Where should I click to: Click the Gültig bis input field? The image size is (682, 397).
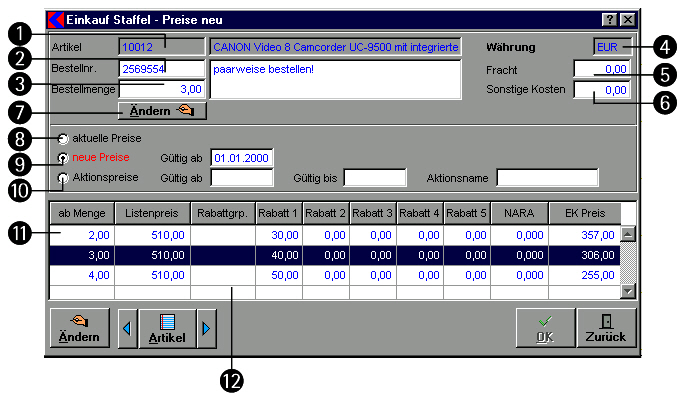(x=375, y=178)
